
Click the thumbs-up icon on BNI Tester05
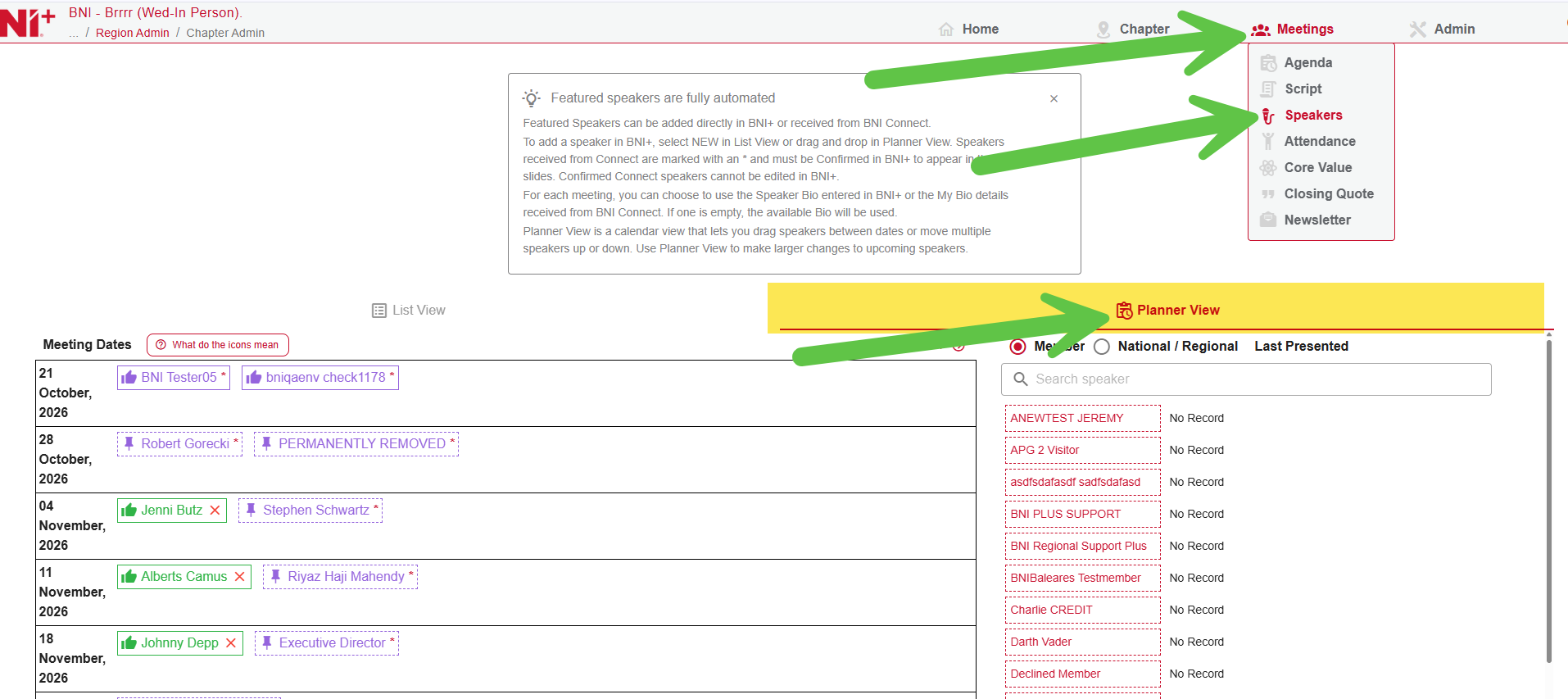[x=129, y=378]
